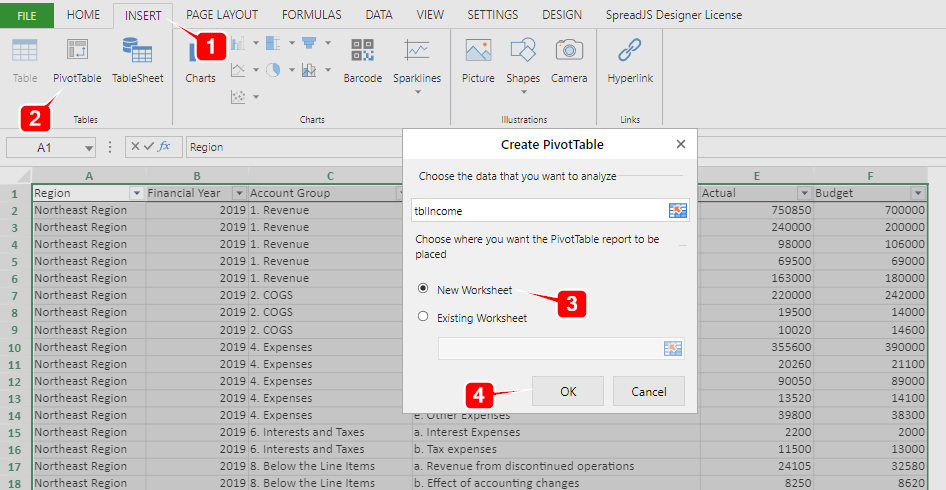Expand the Sparklines dropdown

coord(417,92)
